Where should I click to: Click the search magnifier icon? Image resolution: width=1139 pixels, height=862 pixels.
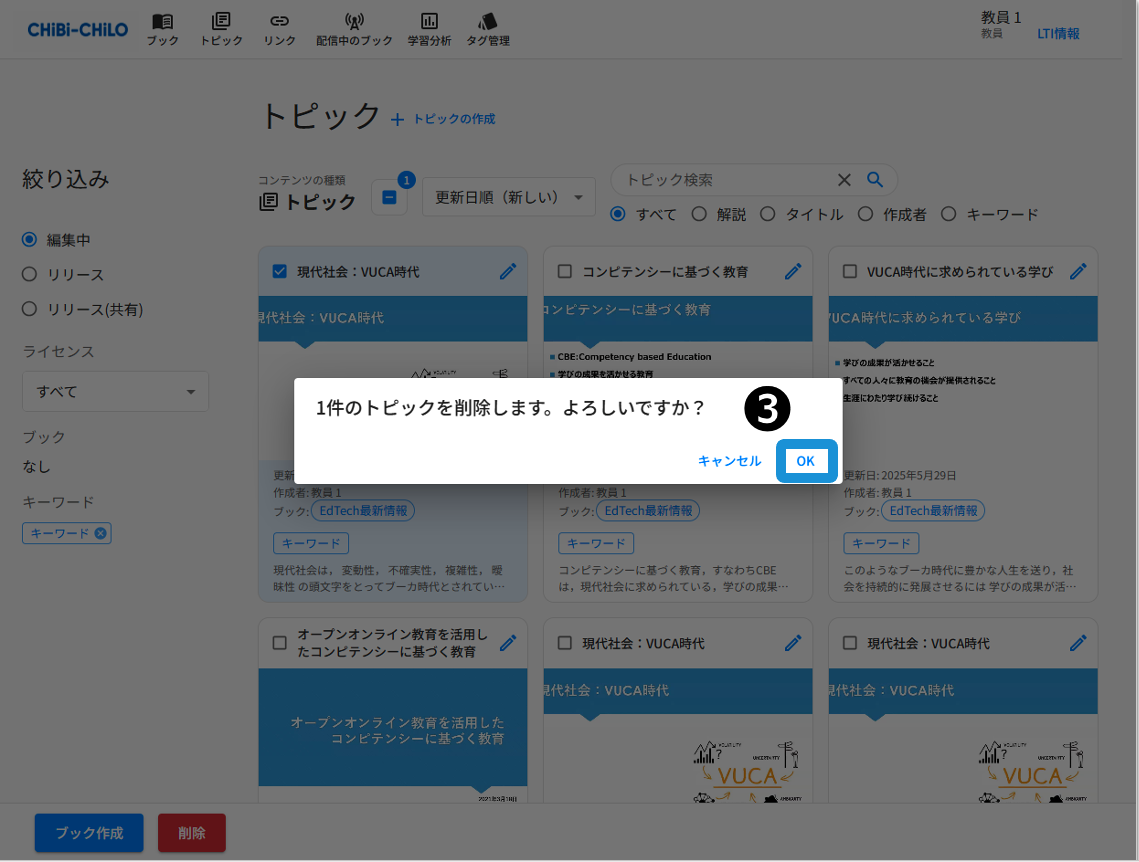tap(875, 180)
